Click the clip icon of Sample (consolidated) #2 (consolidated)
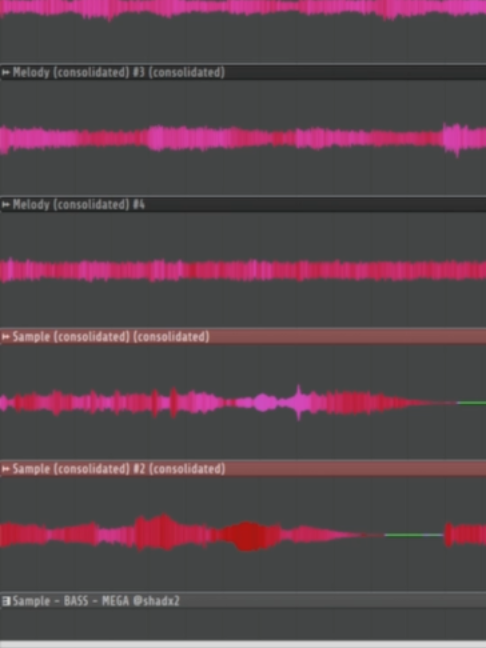Screen dimensions: 486x648 click(6, 469)
